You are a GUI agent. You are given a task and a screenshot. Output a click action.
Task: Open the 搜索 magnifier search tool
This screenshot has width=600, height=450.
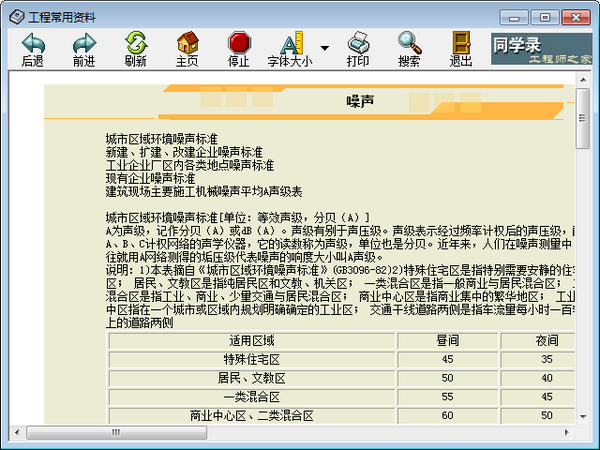[409, 42]
